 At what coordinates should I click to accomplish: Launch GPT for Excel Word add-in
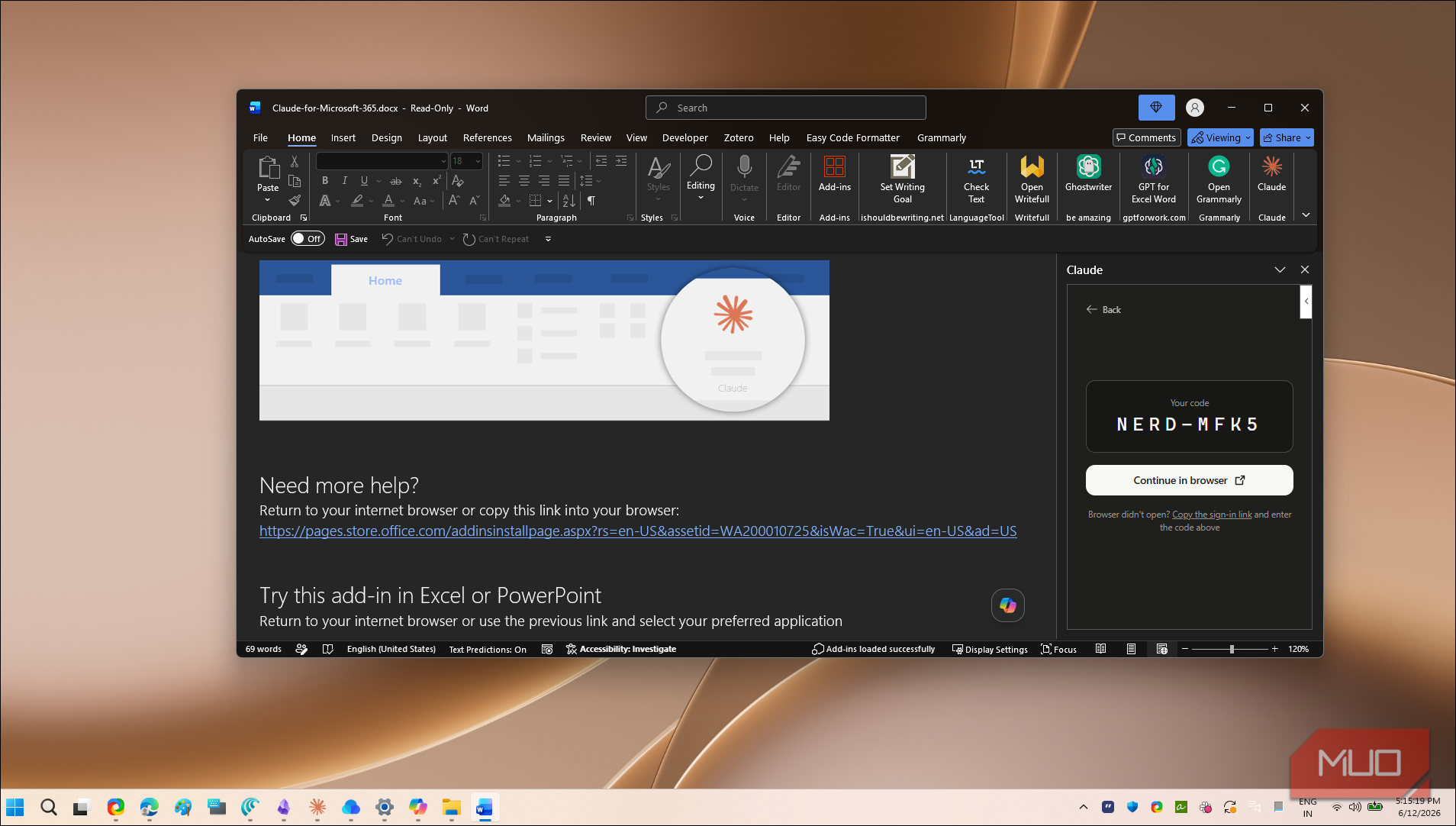pyautogui.click(x=1154, y=179)
